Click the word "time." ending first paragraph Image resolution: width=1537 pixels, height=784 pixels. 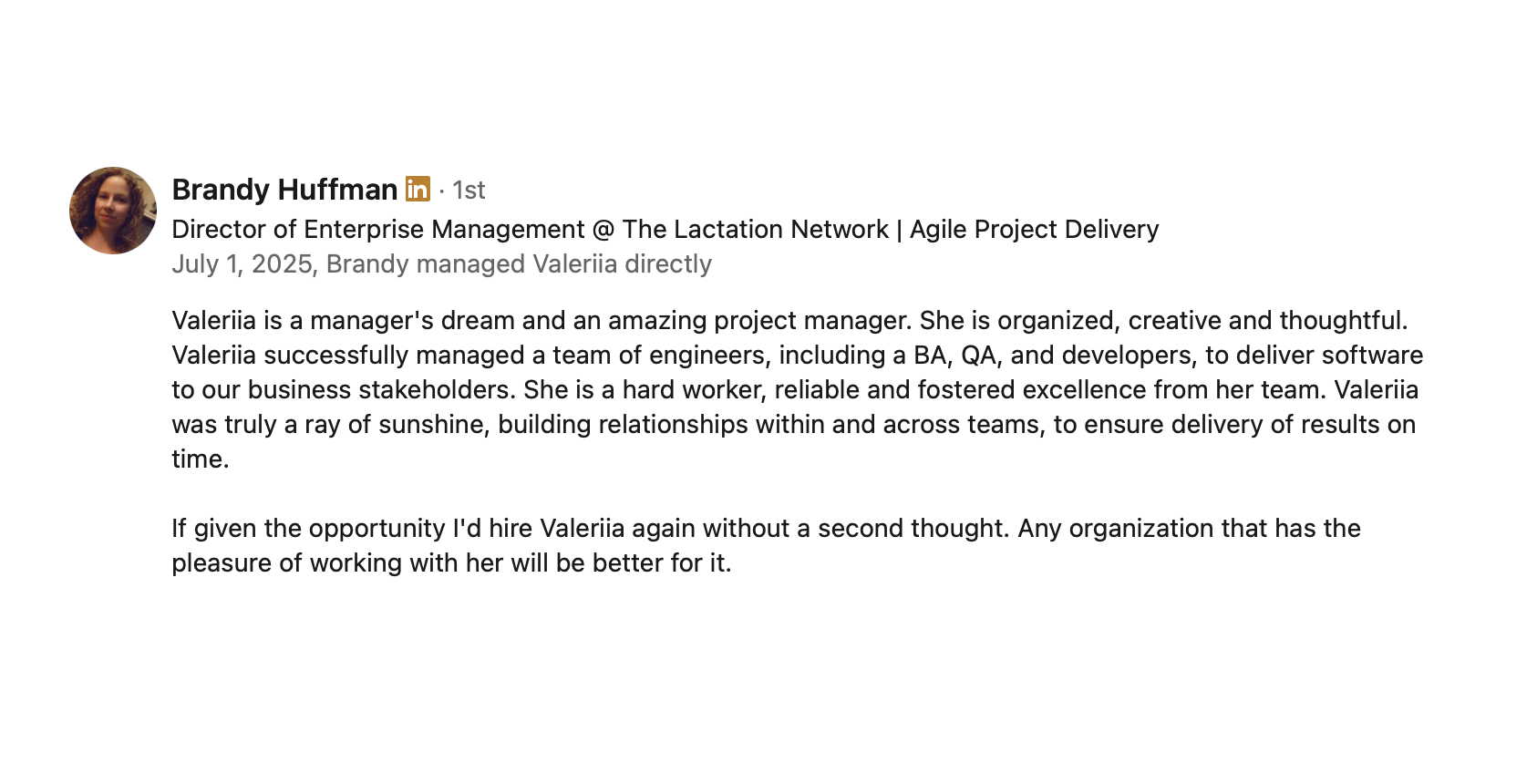click(x=201, y=459)
